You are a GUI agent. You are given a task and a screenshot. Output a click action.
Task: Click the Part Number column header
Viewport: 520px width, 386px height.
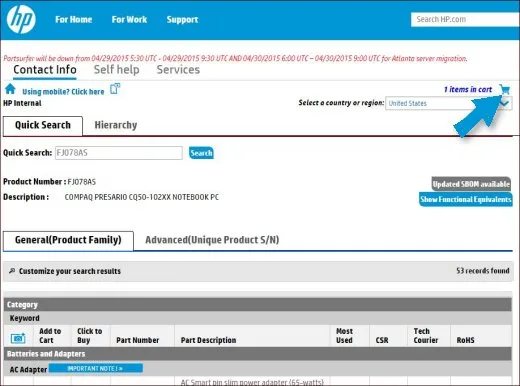click(x=138, y=340)
